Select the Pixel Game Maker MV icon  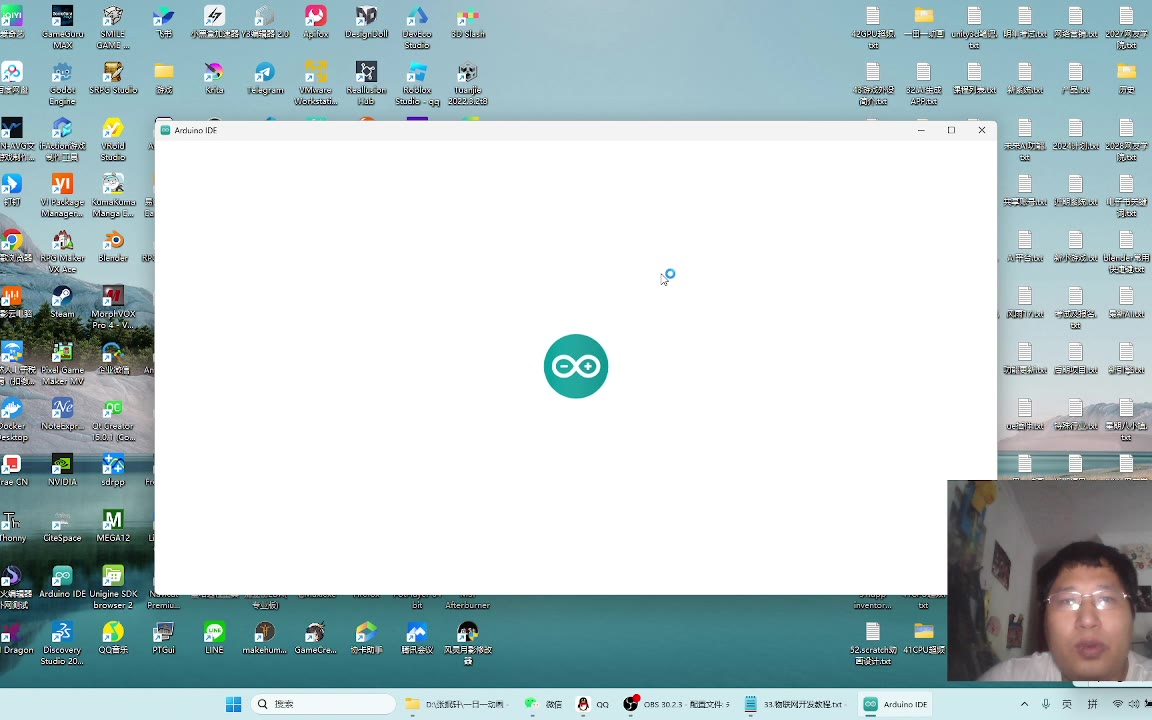(x=62, y=363)
